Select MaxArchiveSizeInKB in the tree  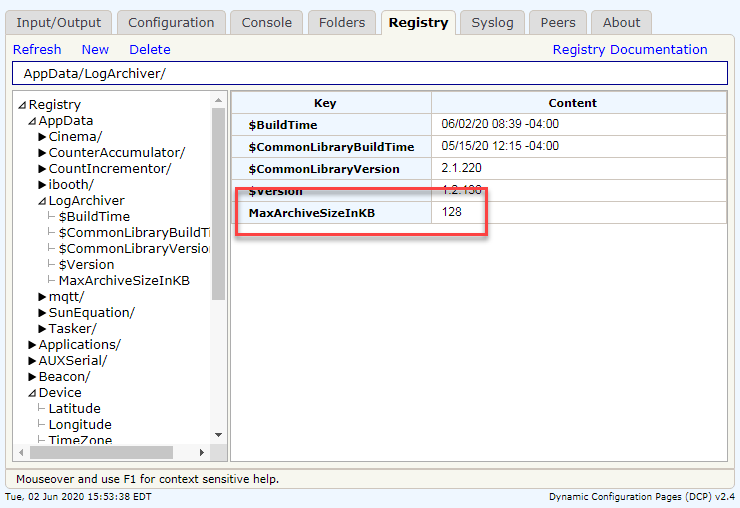tap(124, 280)
